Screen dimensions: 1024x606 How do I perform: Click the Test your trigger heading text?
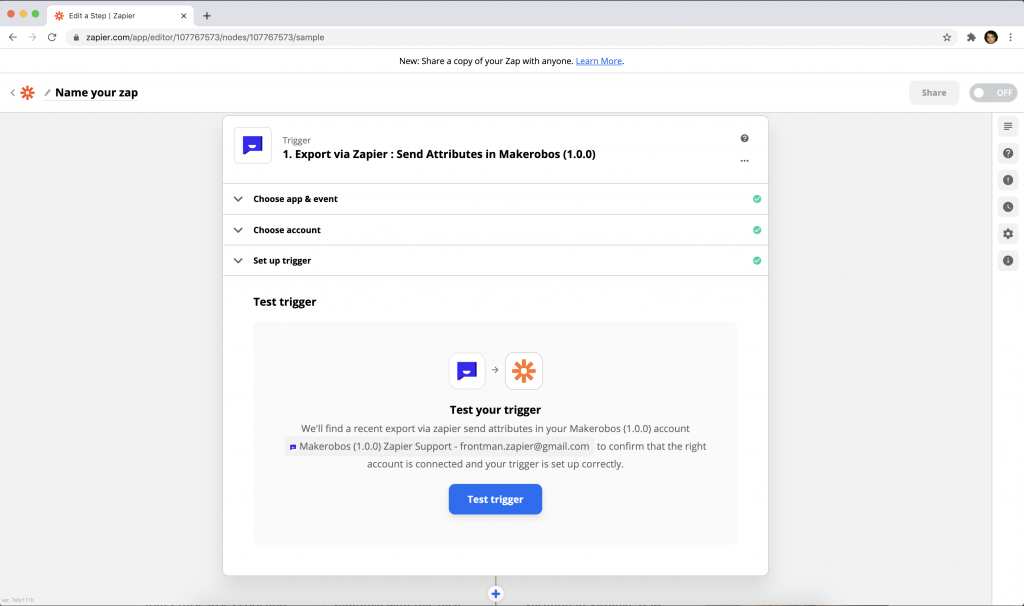click(495, 410)
